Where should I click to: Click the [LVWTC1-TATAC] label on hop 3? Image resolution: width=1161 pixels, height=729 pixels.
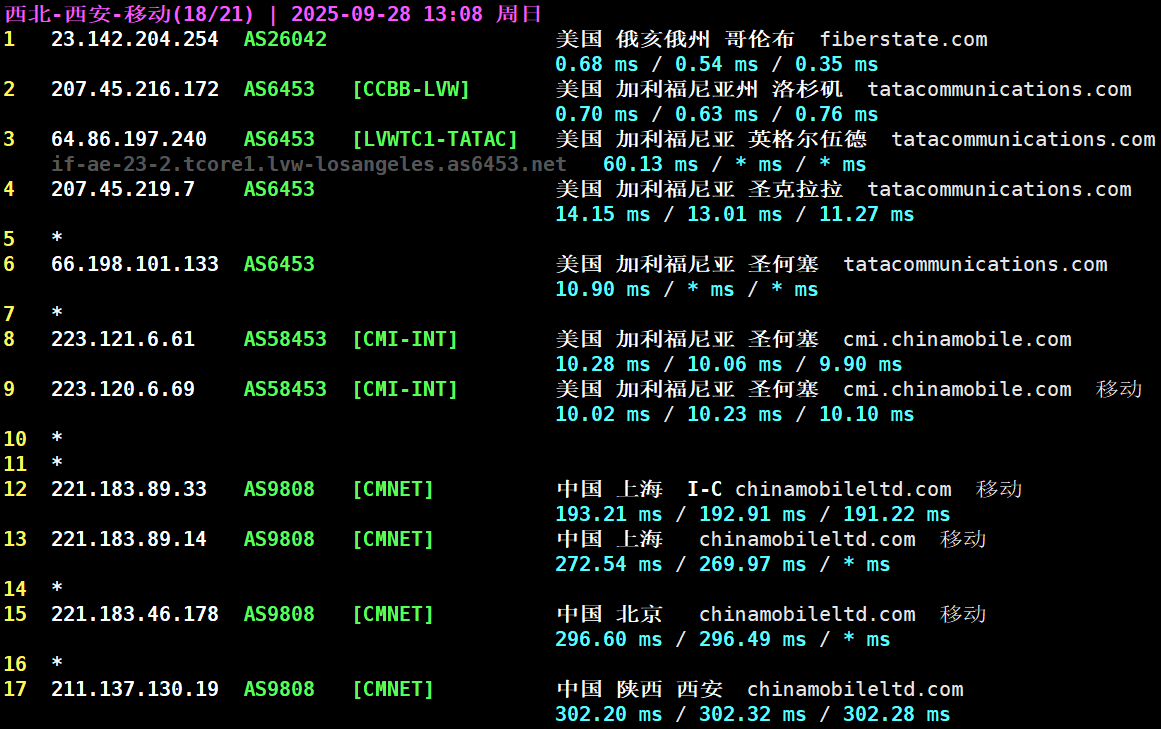coord(434,139)
